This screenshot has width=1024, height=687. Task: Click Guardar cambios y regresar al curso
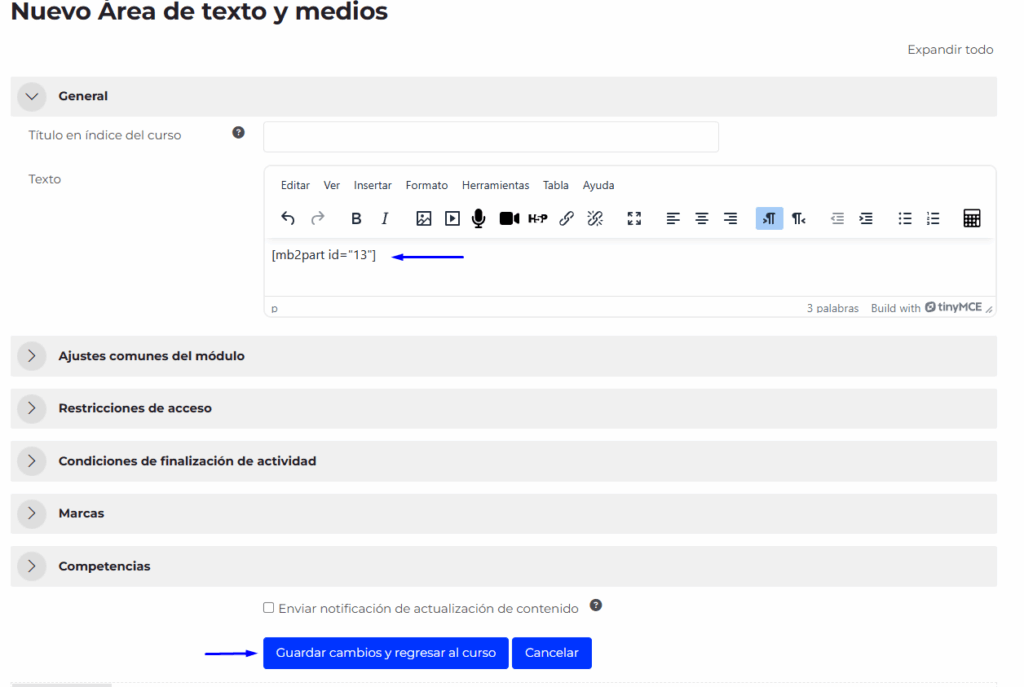pos(385,653)
